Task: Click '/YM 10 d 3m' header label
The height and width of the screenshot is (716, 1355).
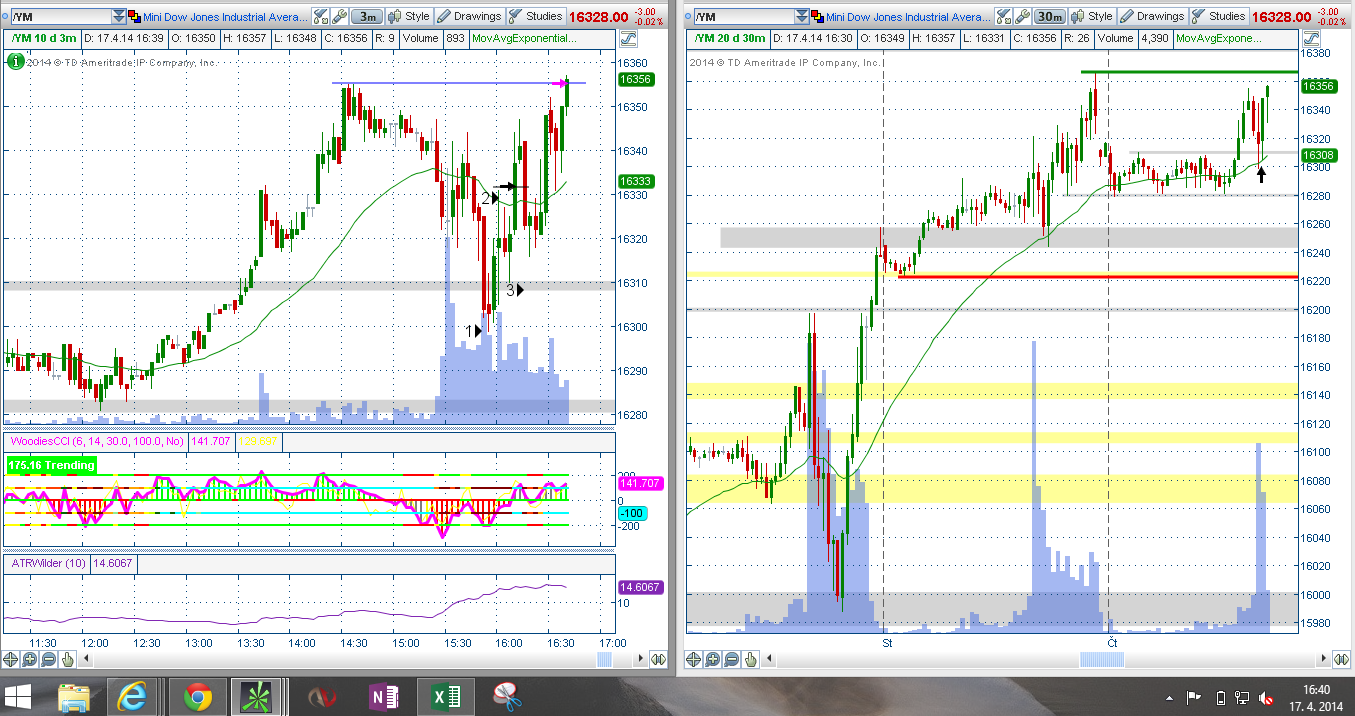Action: [43, 38]
